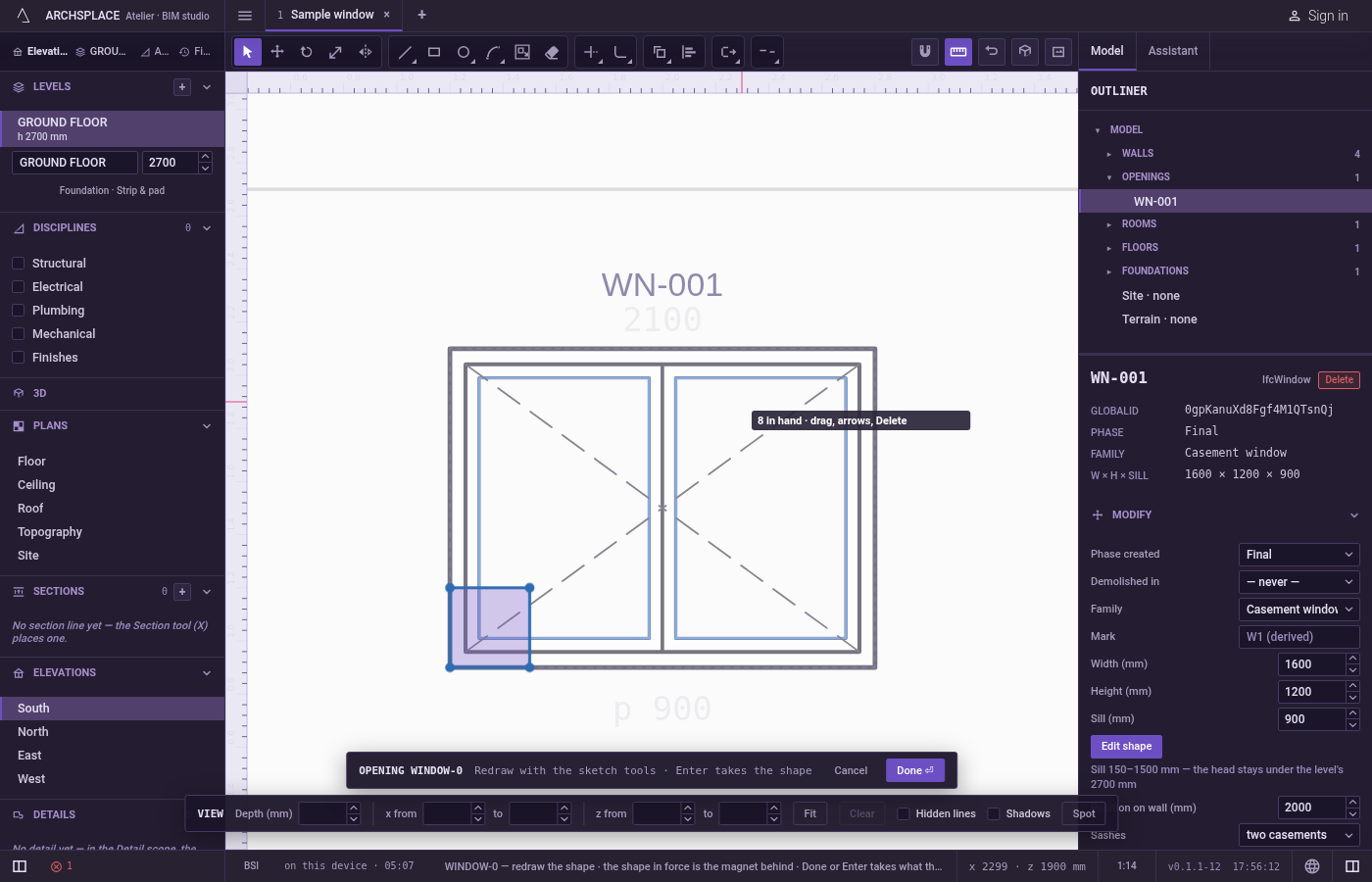Collapse the Disciplines section chevron
This screenshot has height=882, width=1372.
click(x=207, y=228)
